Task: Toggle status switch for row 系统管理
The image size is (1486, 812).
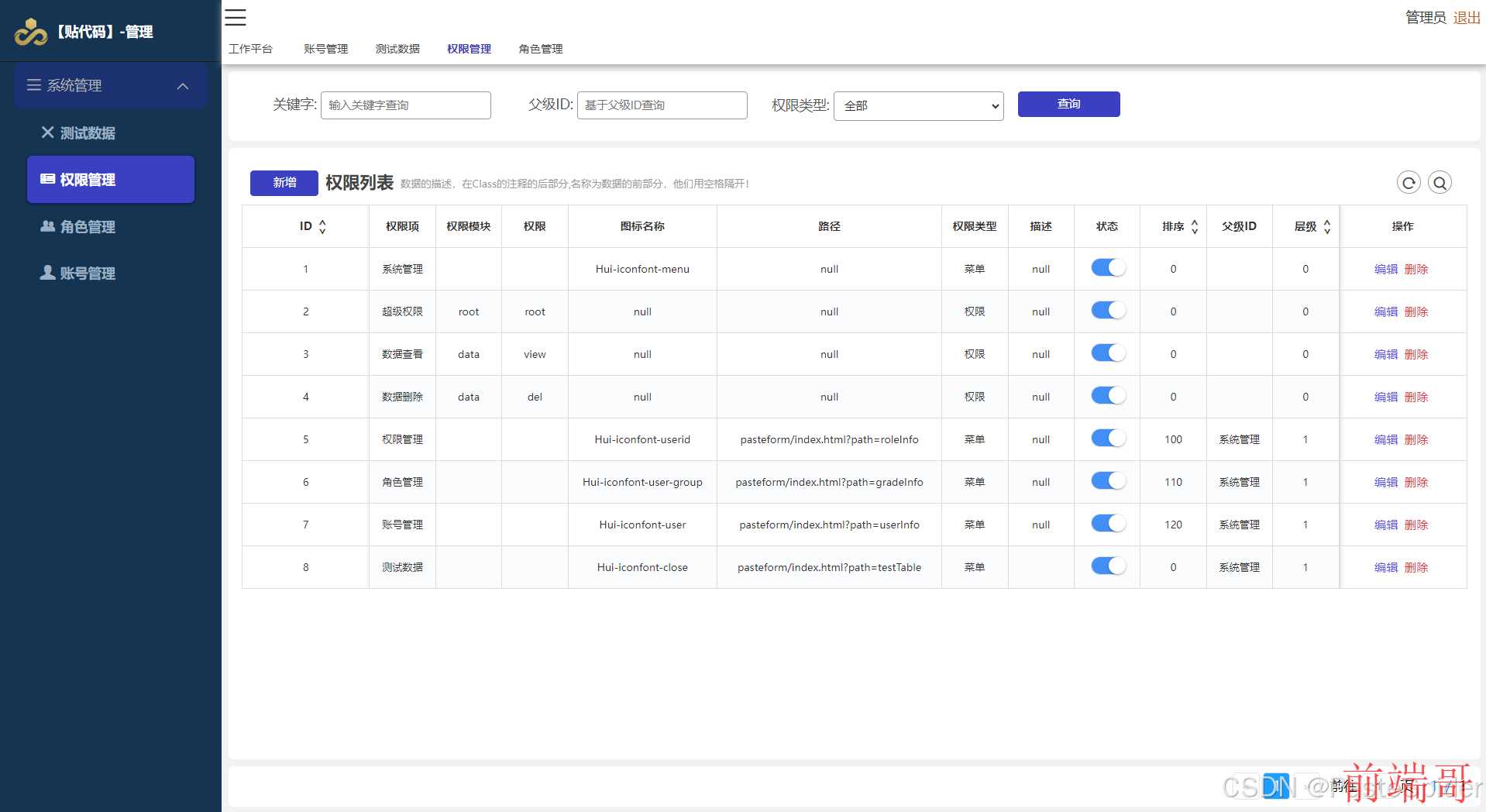Action: 1108,267
